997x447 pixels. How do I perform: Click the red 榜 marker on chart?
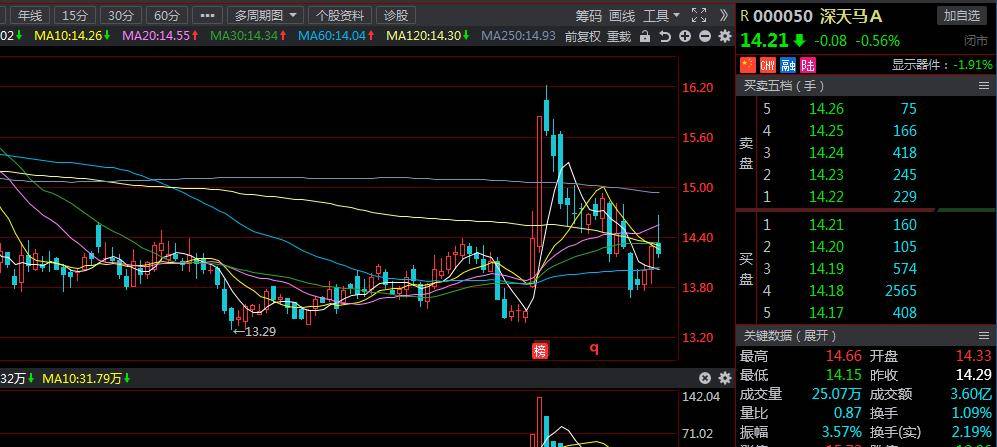coord(540,350)
